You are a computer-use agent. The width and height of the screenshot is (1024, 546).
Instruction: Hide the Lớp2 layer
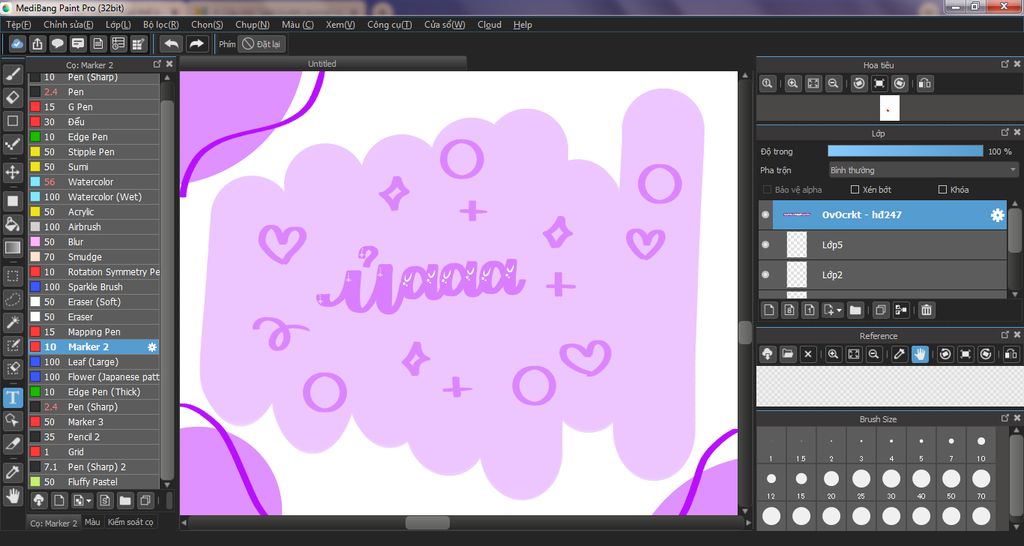(765, 275)
